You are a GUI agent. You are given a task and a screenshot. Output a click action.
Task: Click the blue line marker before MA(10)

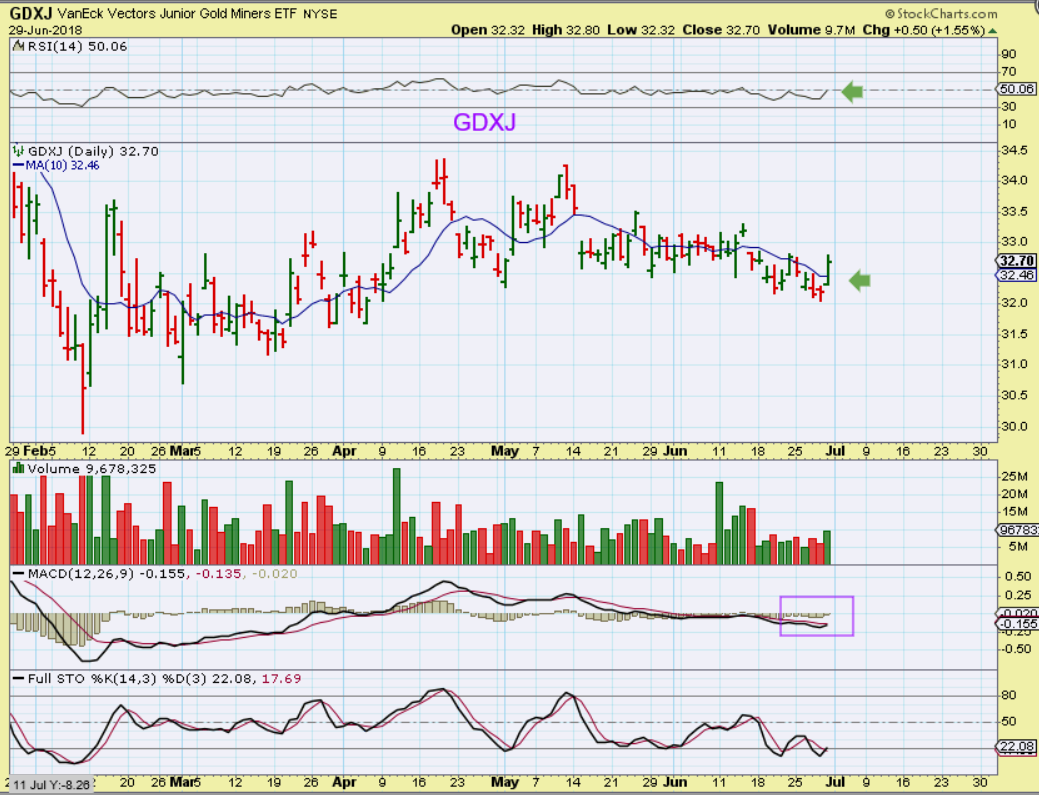(x=19, y=165)
